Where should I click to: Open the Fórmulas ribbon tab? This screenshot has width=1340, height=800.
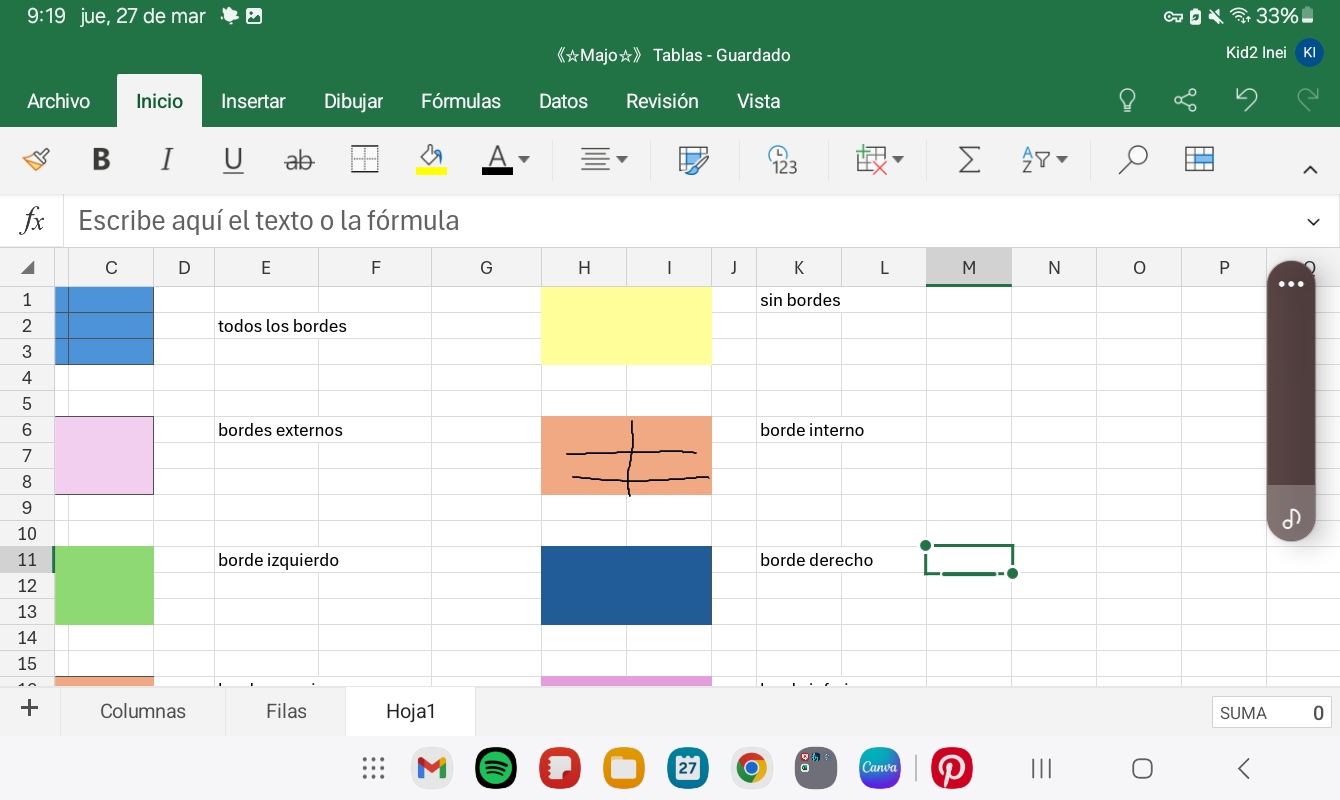pos(460,101)
